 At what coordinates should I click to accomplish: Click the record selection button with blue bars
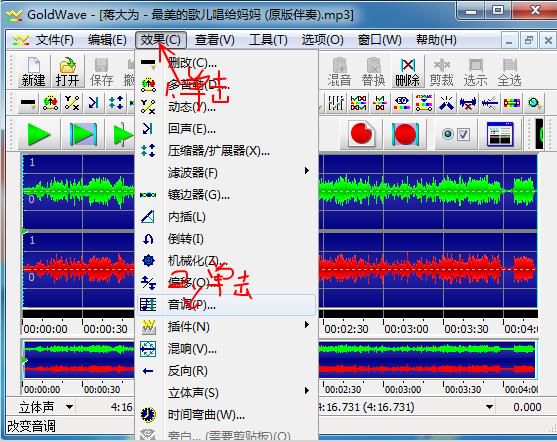pyautogui.click(x=405, y=134)
